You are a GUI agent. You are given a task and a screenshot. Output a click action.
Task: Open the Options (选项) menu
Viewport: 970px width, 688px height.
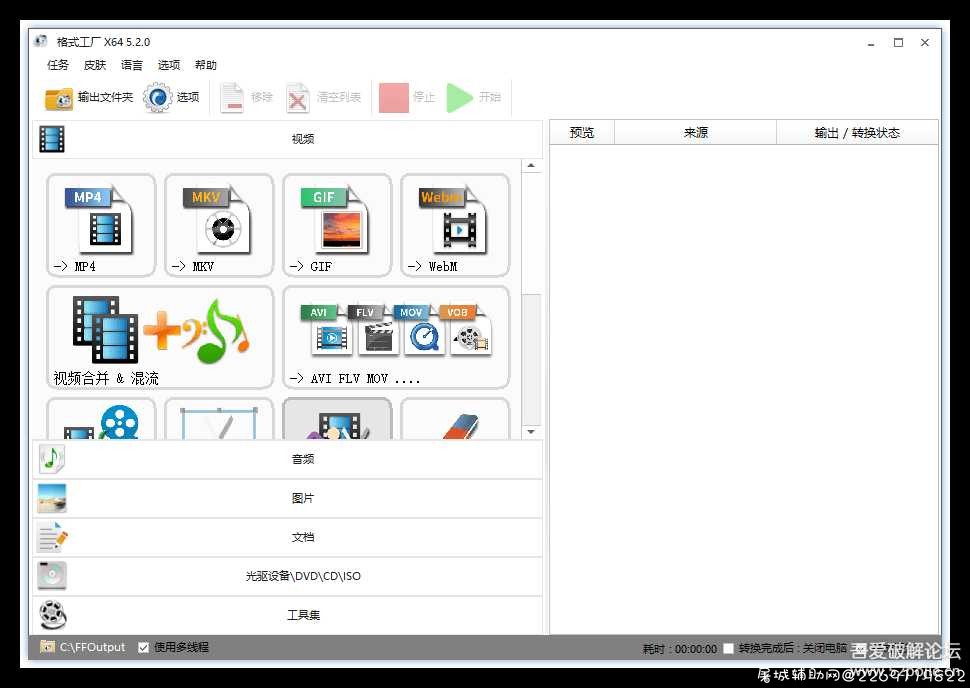click(169, 65)
